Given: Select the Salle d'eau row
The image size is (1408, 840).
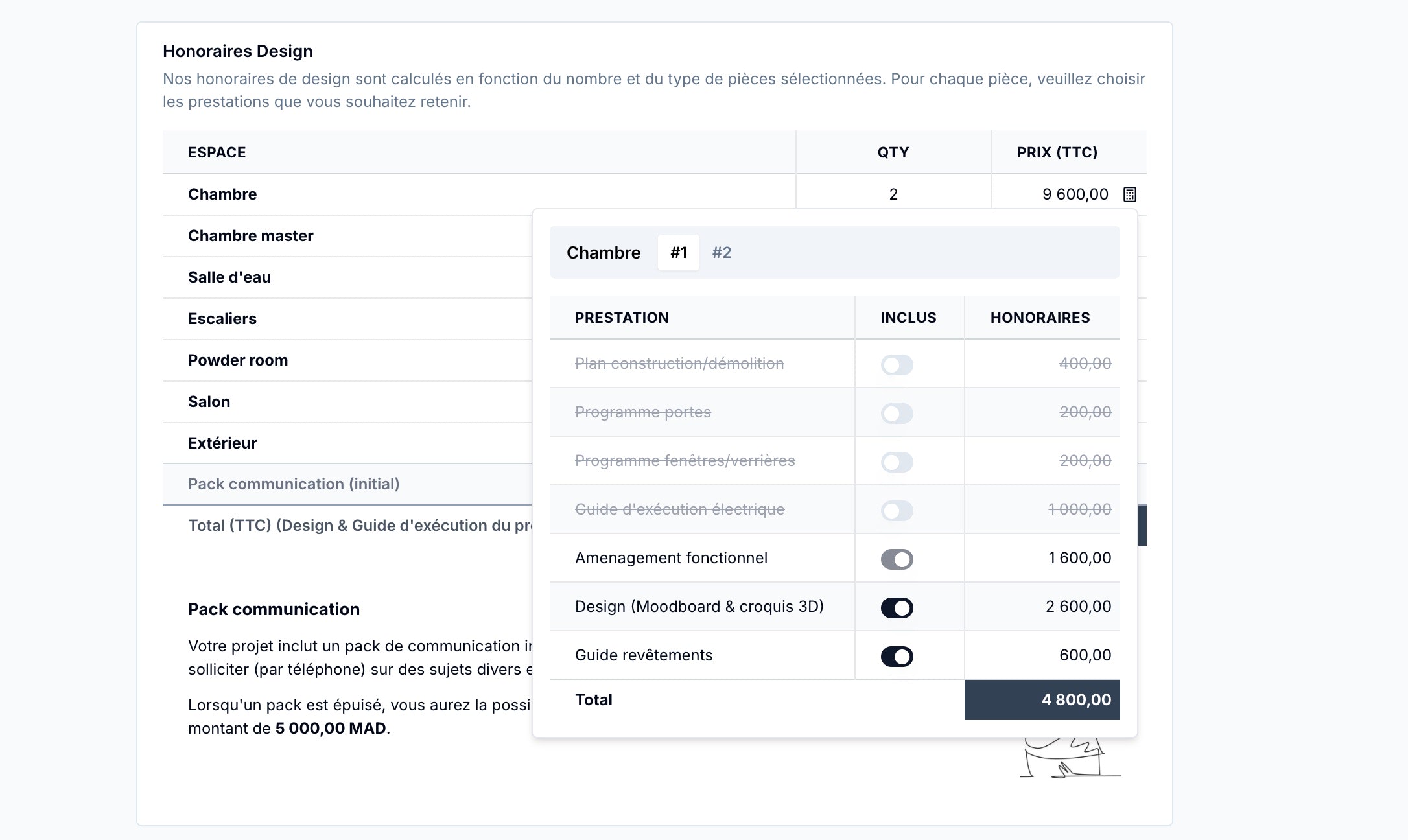Looking at the screenshot, I should pos(229,277).
